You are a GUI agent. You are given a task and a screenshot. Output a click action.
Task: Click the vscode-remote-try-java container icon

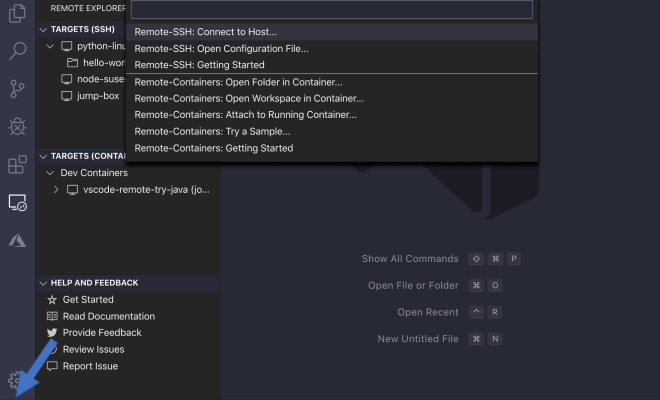pos(72,190)
